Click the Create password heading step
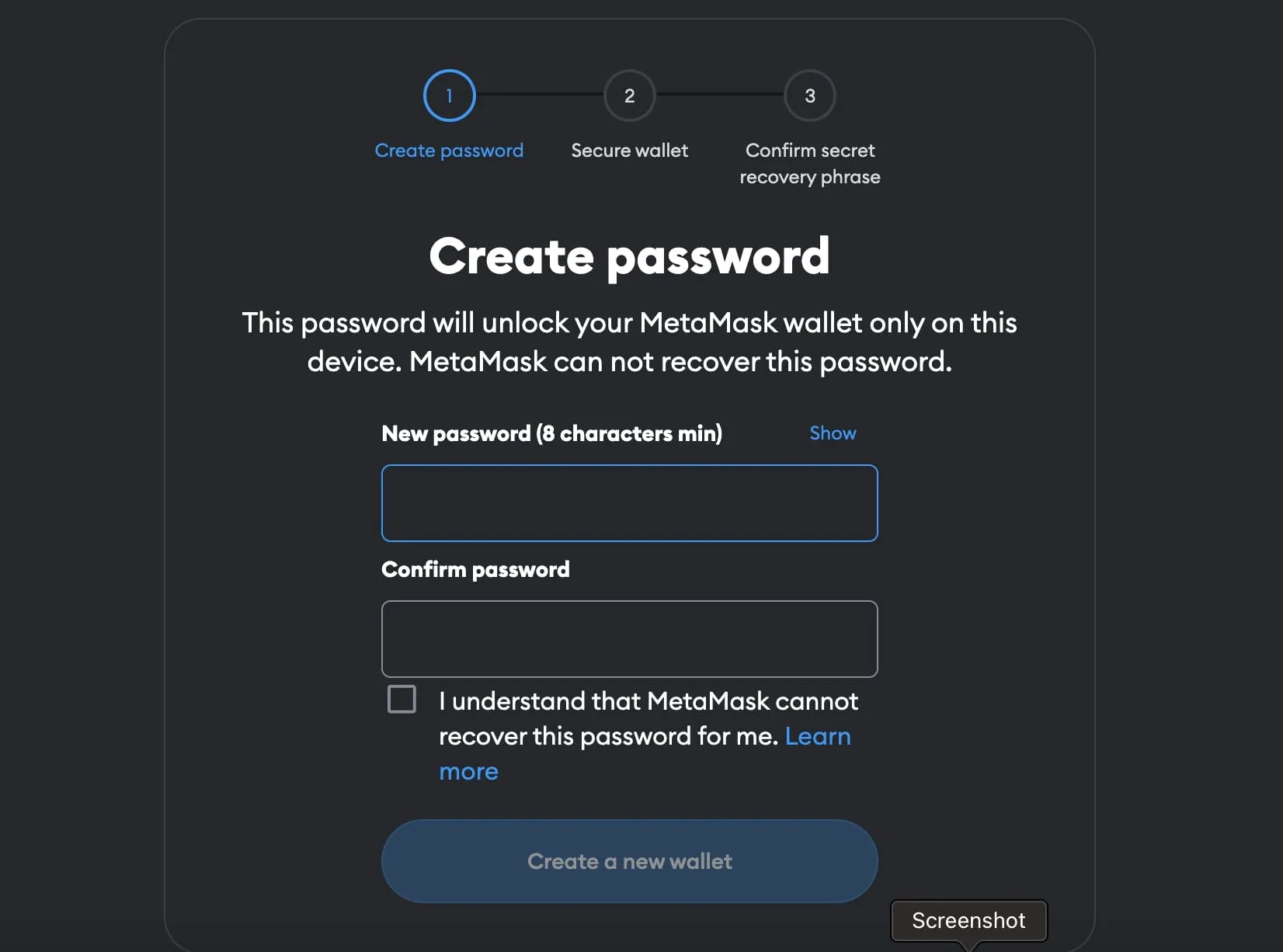1283x952 pixels. click(449, 150)
